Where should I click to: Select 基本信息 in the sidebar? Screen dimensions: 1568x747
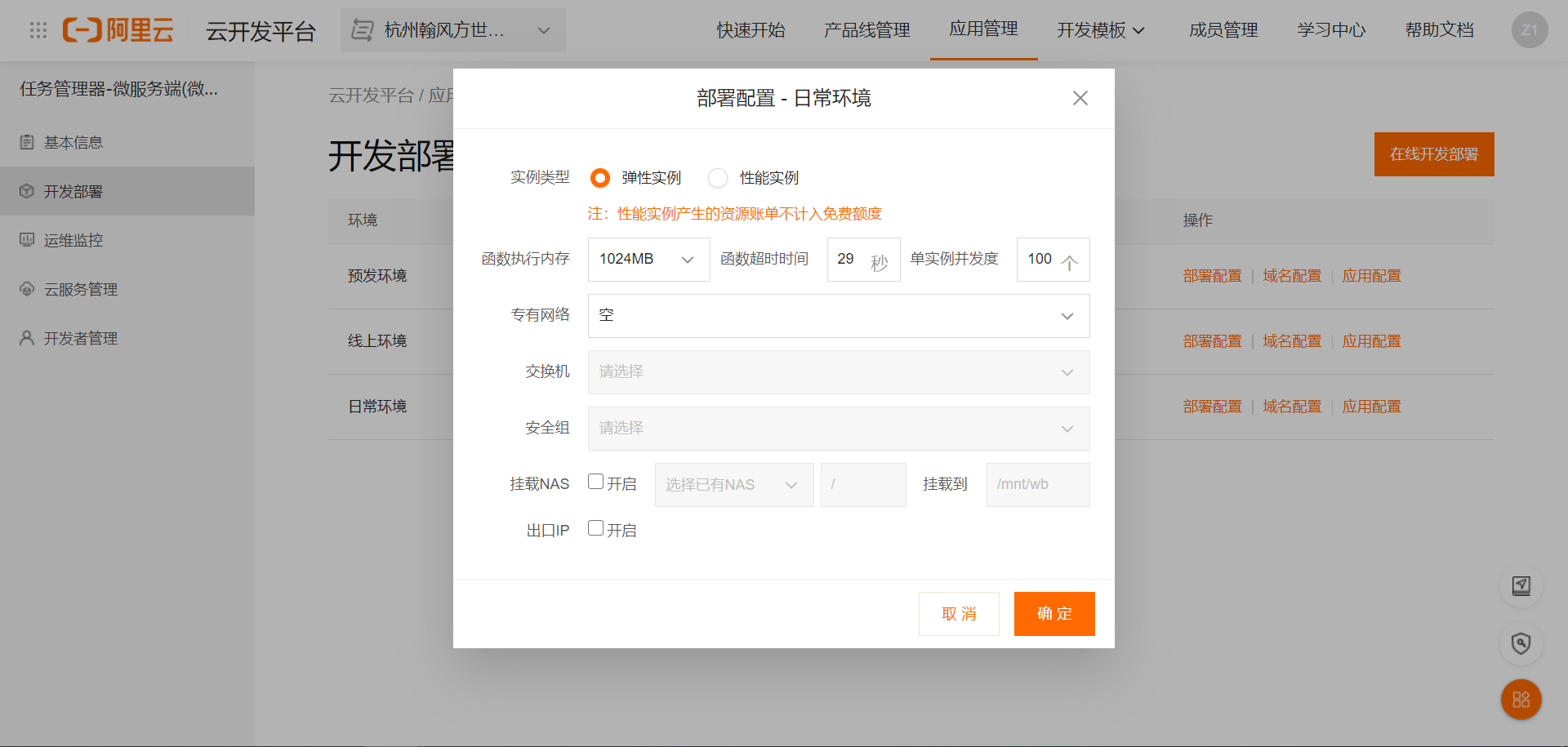coord(127,142)
